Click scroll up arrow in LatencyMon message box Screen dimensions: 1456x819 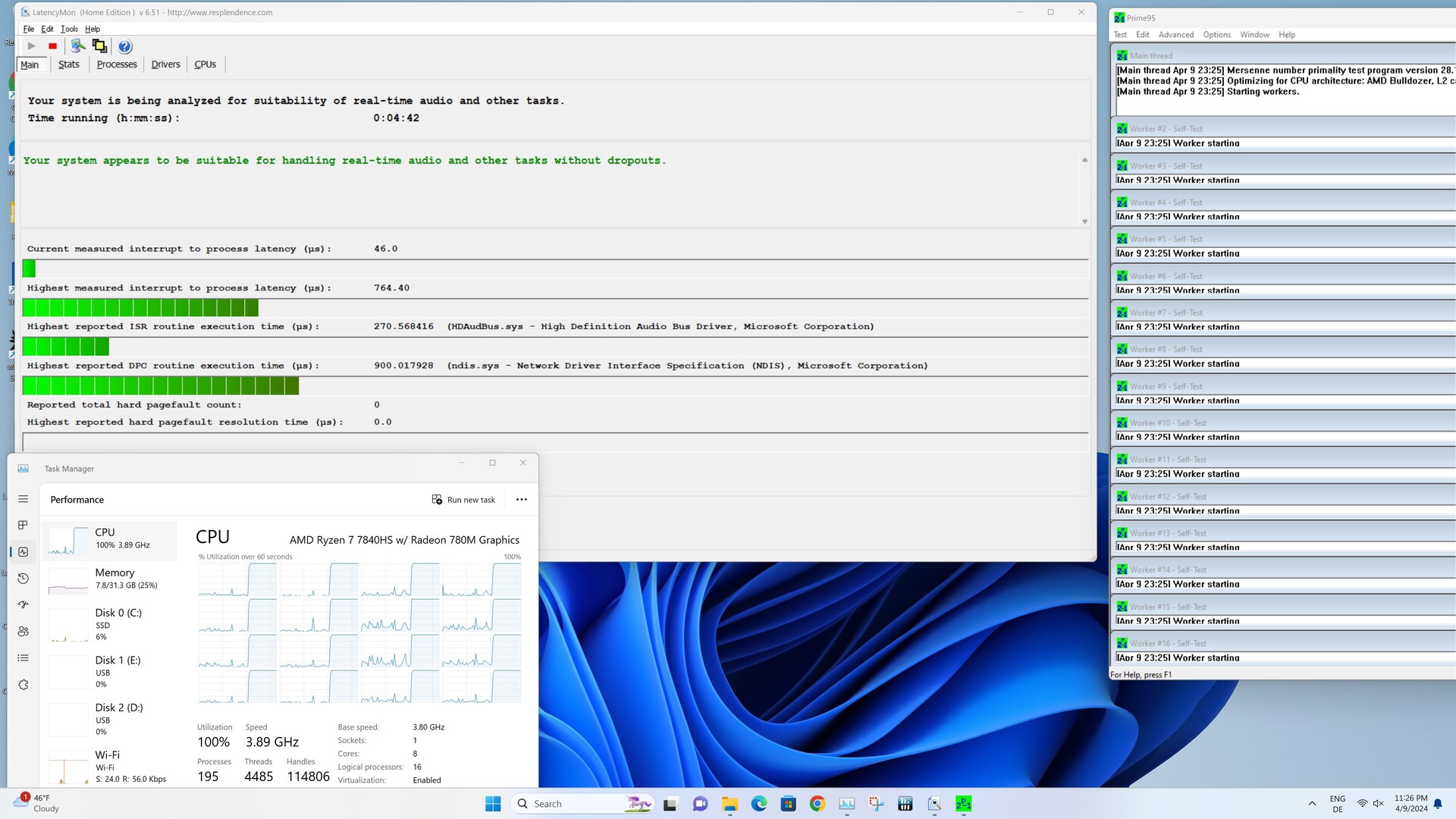point(1084,160)
